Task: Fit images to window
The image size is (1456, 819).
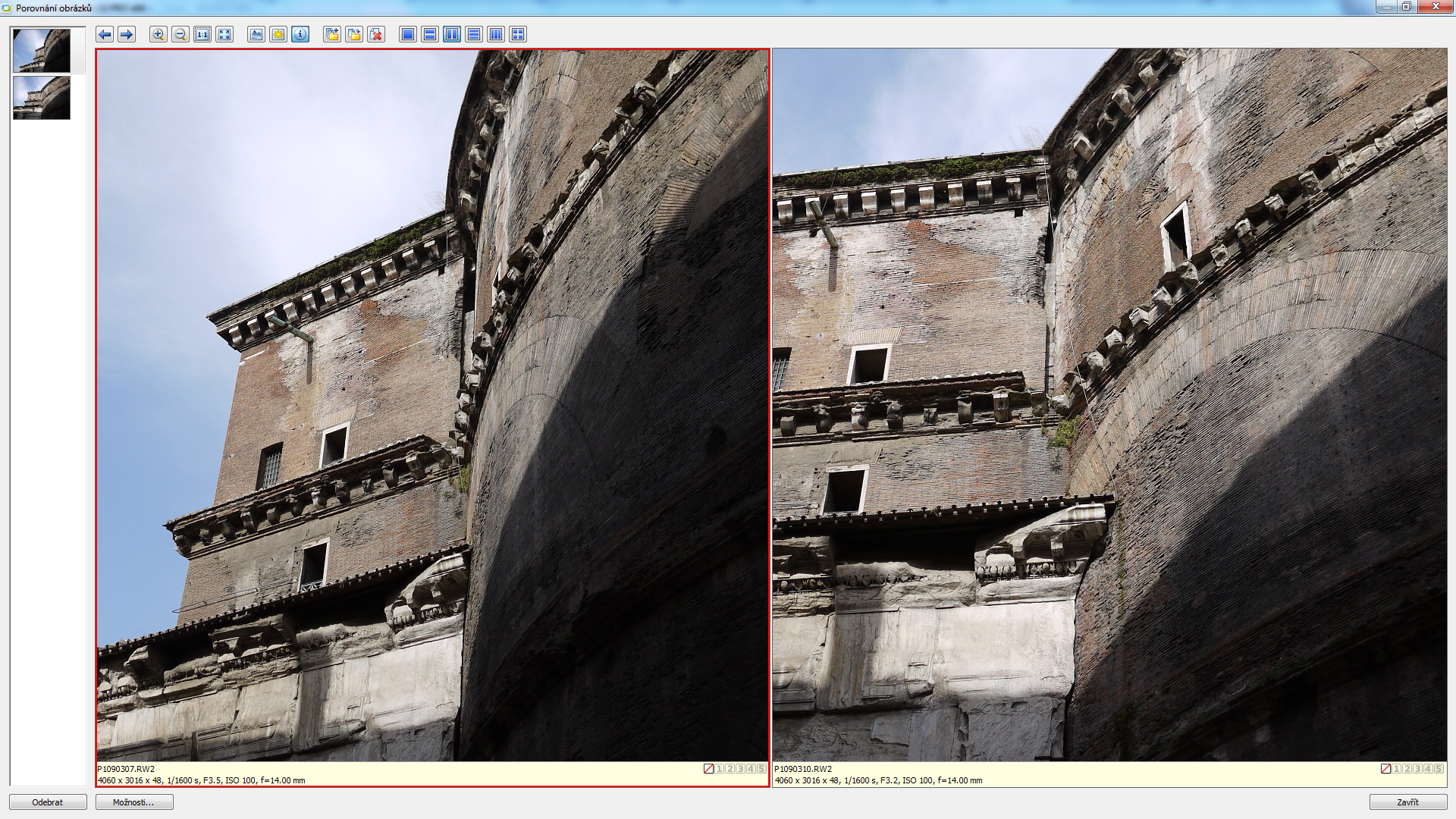Action: click(224, 35)
